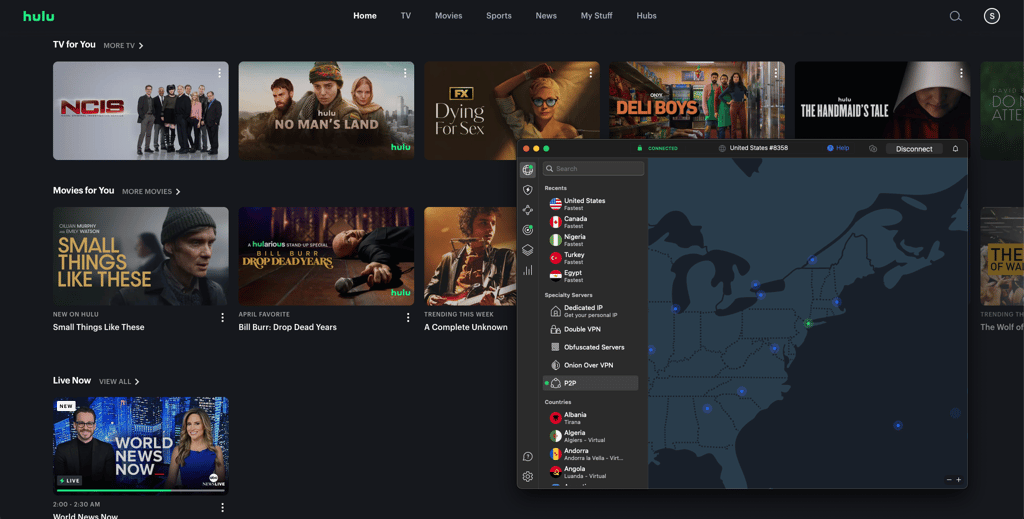Click the VPN notifications bell icon
The height and width of the screenshot is (519, 1024).
[955, 149]
